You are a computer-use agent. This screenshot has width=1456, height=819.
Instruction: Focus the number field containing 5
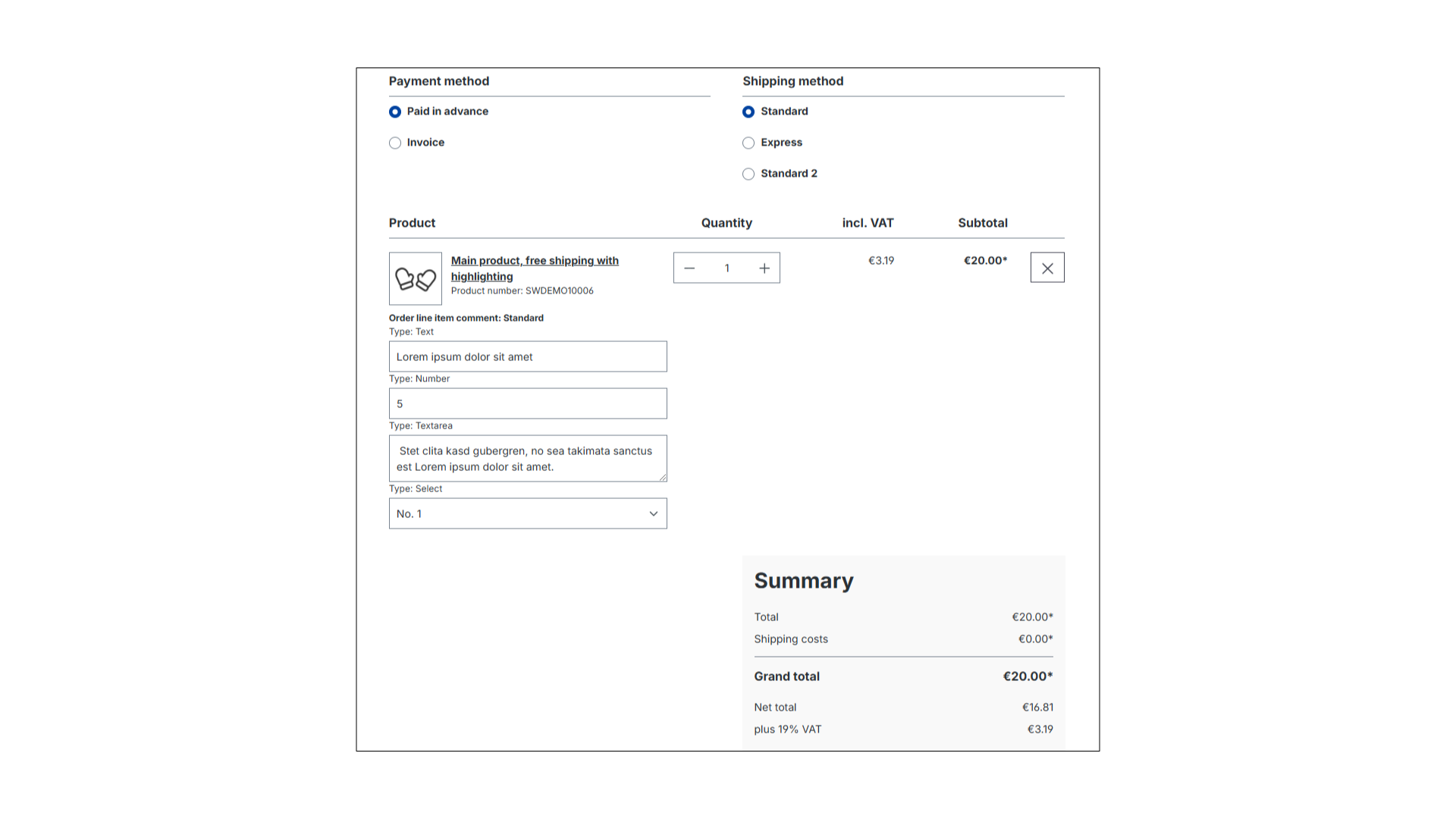[528, 404]
